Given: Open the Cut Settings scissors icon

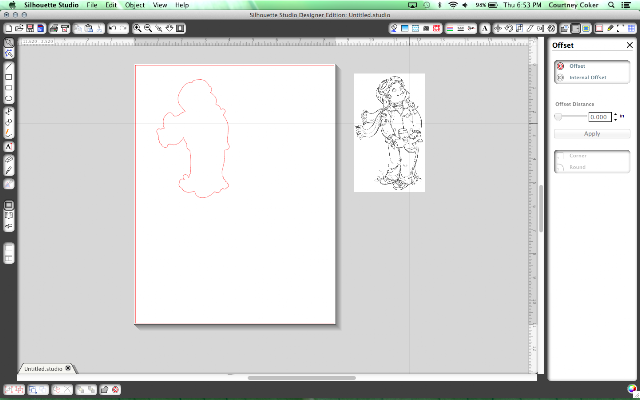Looking at the screenshot, I should [x=471, y=28].
